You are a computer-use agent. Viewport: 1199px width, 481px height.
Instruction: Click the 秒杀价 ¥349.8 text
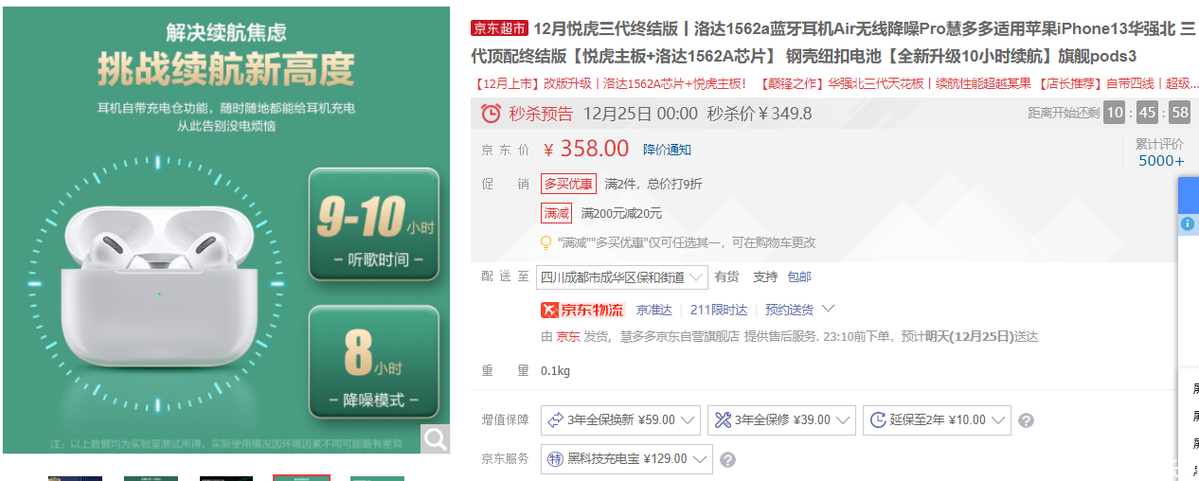tap(759, 115)
